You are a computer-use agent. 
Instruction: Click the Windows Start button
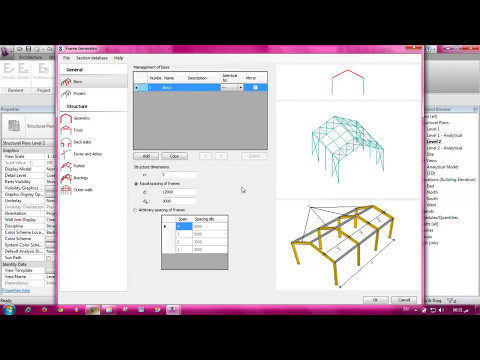[9, 309]
